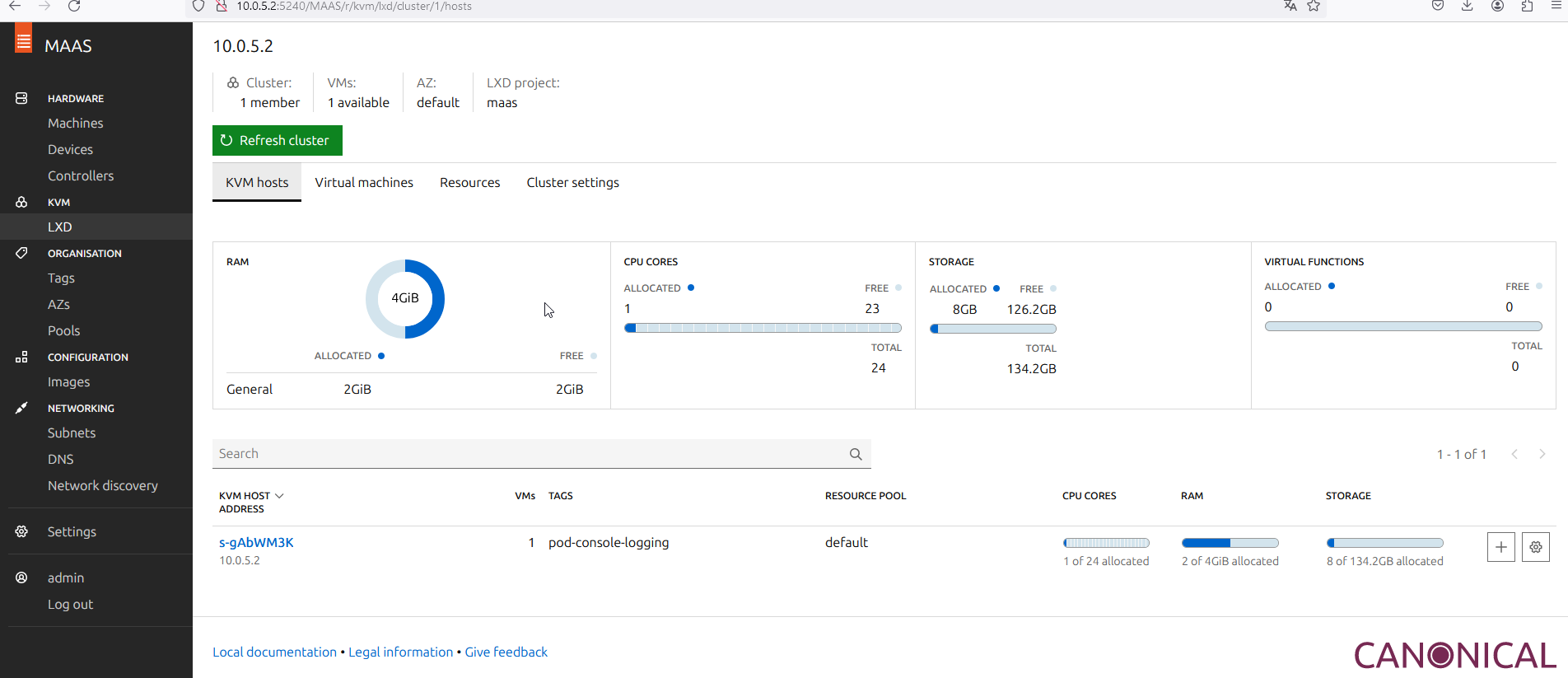
Task: Bookmark the page with the star icon
Action: [1314, 6]
